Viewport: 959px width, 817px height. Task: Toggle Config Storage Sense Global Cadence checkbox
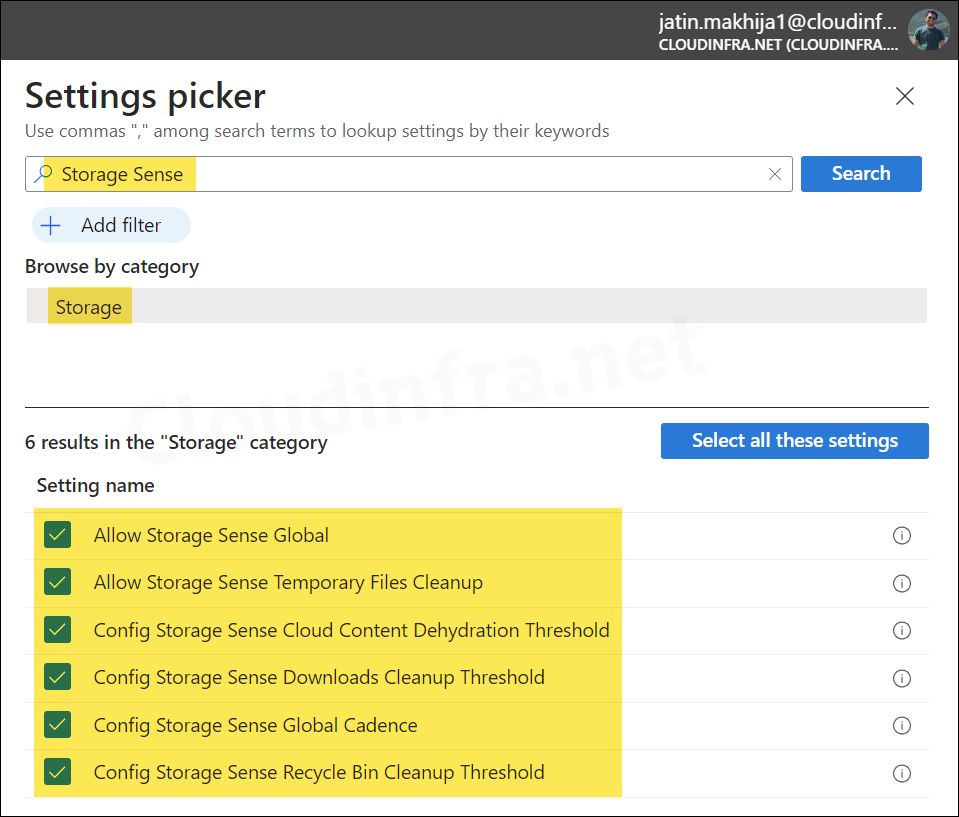click(x=58, y=725)
